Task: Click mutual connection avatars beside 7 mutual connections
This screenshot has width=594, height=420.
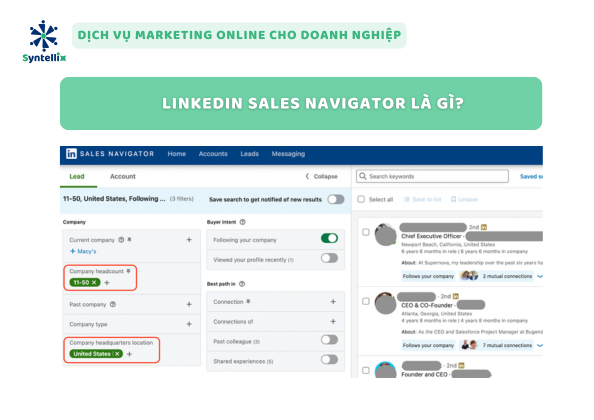Action: 469,345
